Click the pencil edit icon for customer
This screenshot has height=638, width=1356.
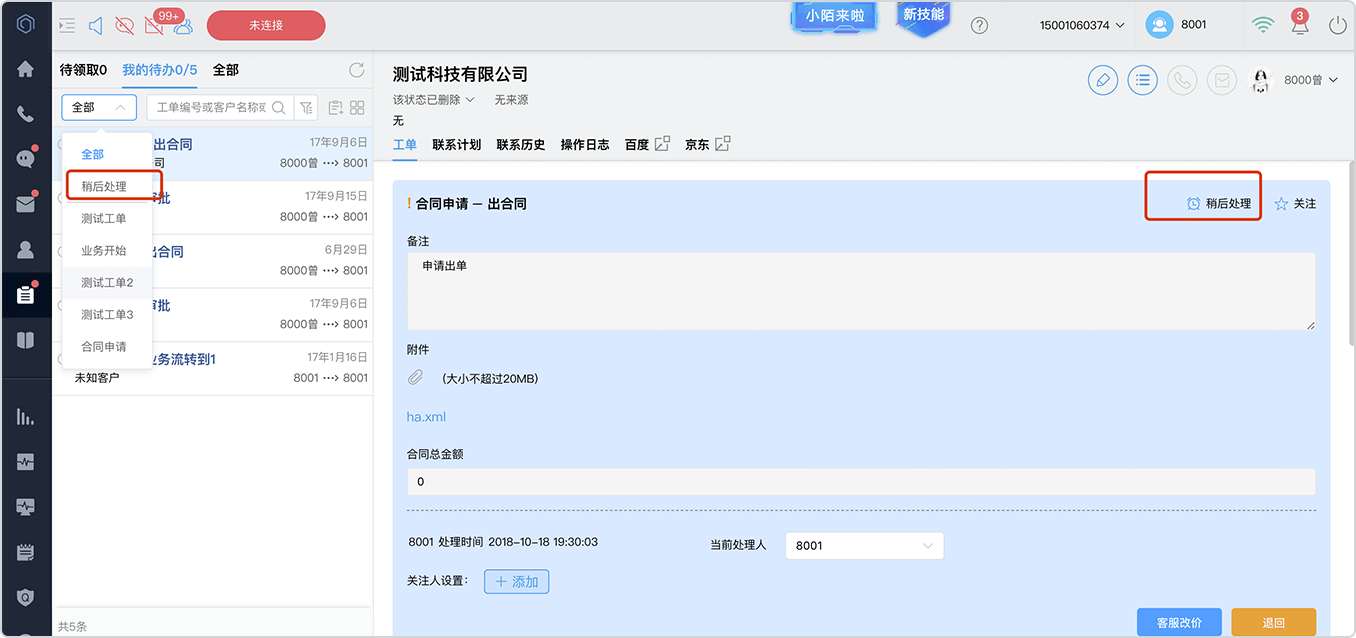pos(1103,80)
